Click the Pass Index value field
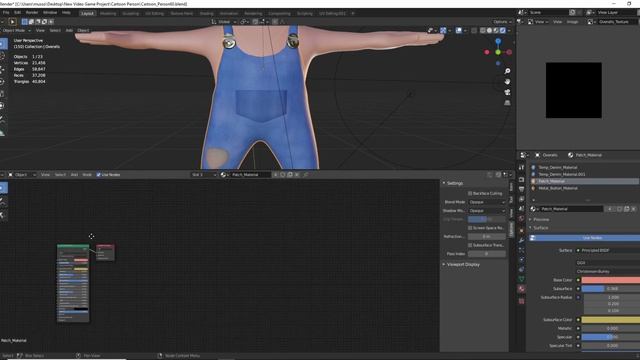Viewport: 640px width, 360px height. tap(487, 254)
